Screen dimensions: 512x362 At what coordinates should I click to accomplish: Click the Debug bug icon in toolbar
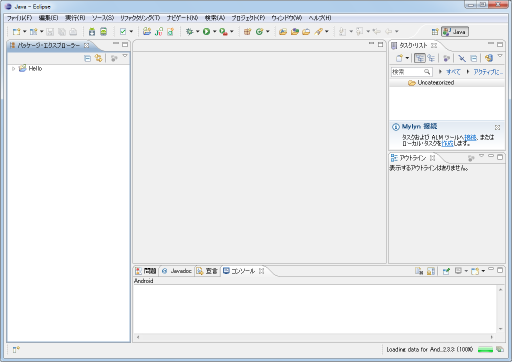189,31
